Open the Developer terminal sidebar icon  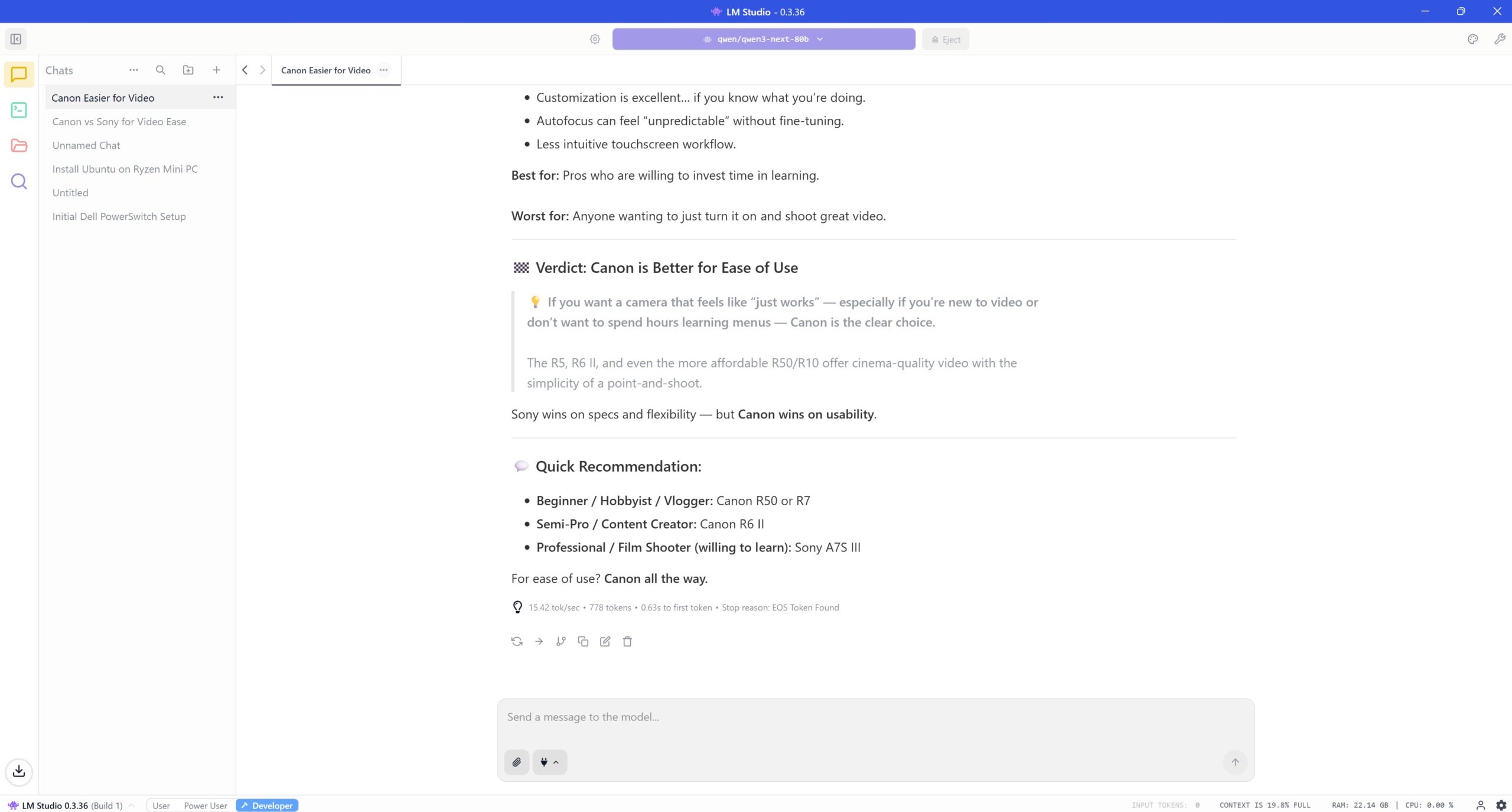coord(19,110)
